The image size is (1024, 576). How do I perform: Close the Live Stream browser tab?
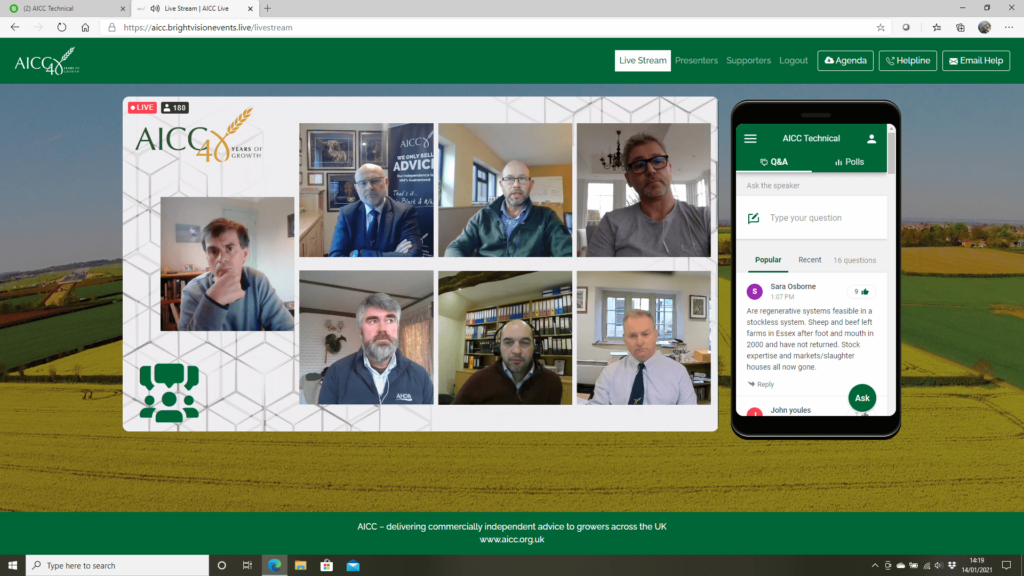tap(250, 8)
